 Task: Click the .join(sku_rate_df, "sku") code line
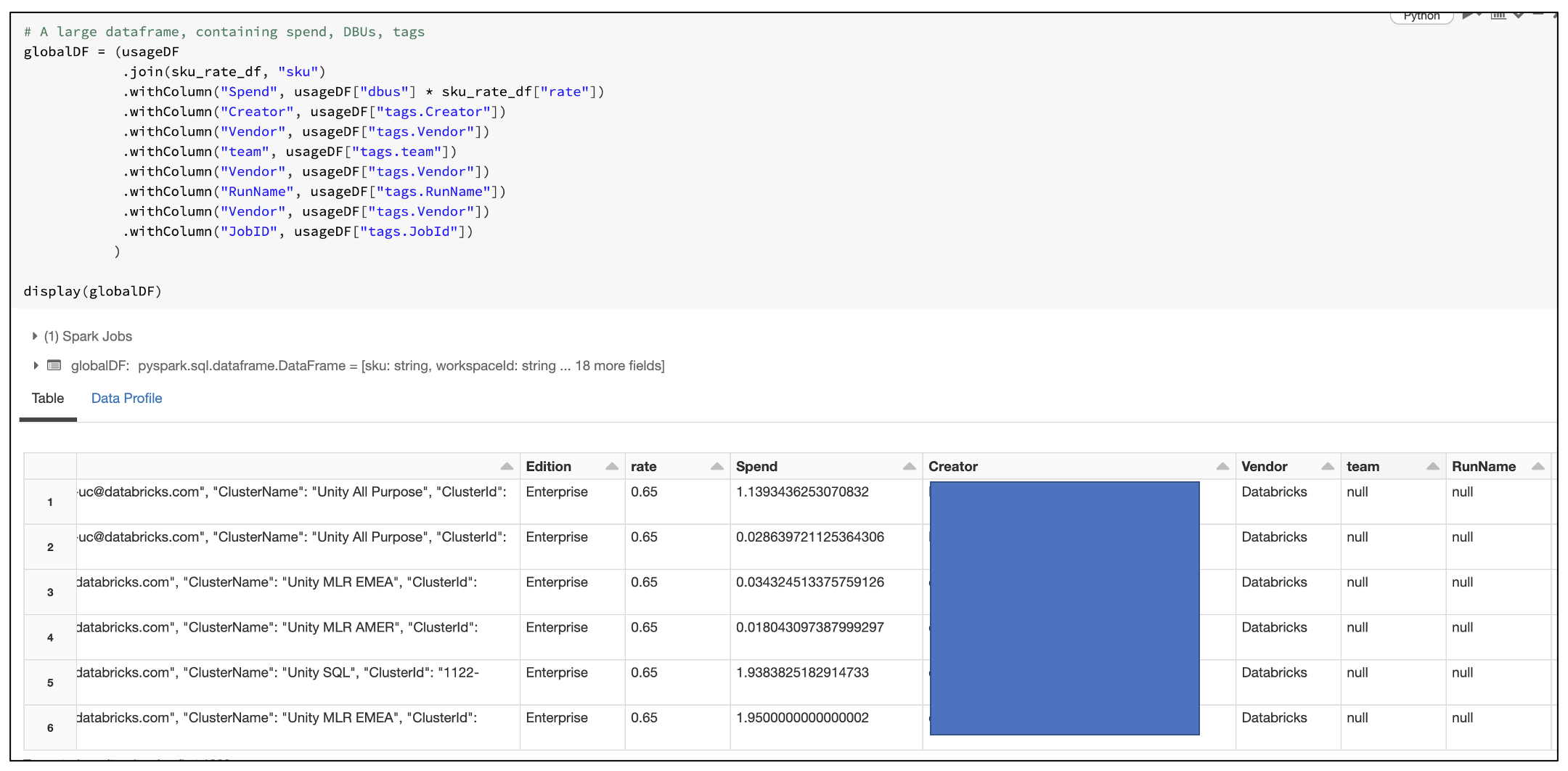pos(224,72)
